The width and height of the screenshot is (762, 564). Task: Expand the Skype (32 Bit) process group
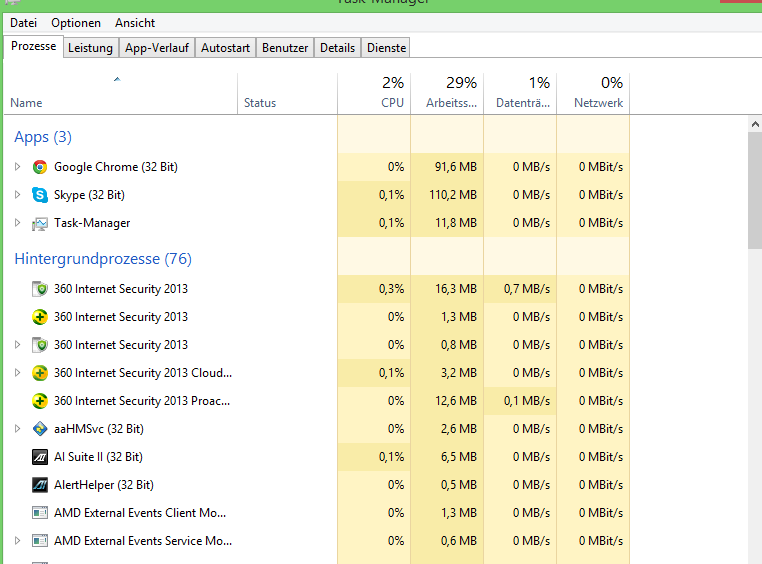pos(17,195)
